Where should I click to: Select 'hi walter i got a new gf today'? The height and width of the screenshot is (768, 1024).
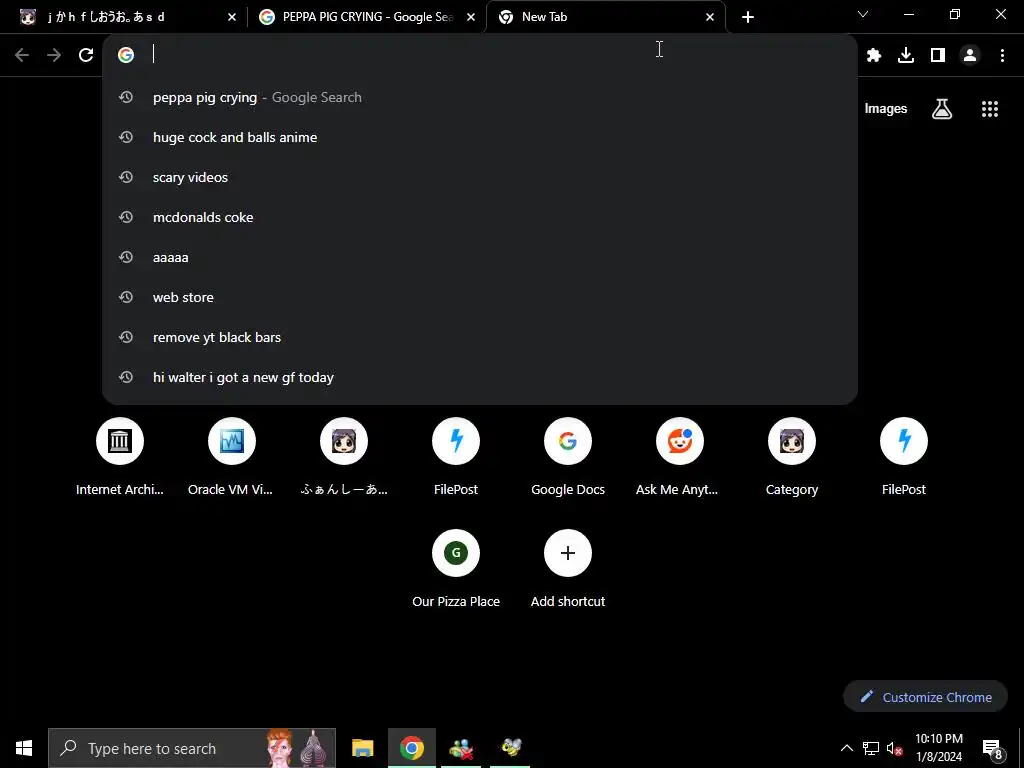coord(480,377)
